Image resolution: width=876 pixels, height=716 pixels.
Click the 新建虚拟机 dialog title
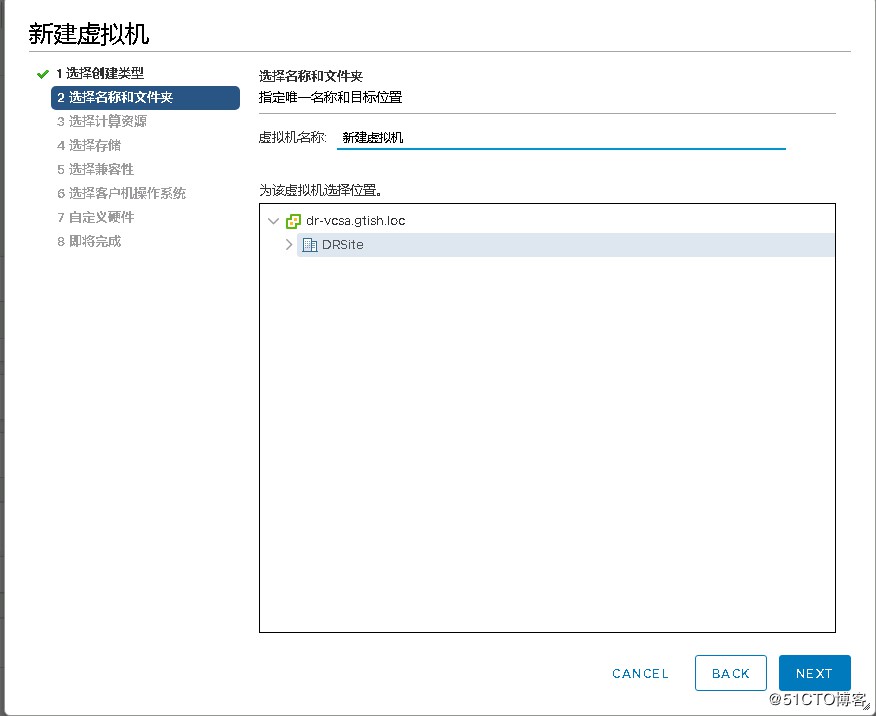pos(89,34)
